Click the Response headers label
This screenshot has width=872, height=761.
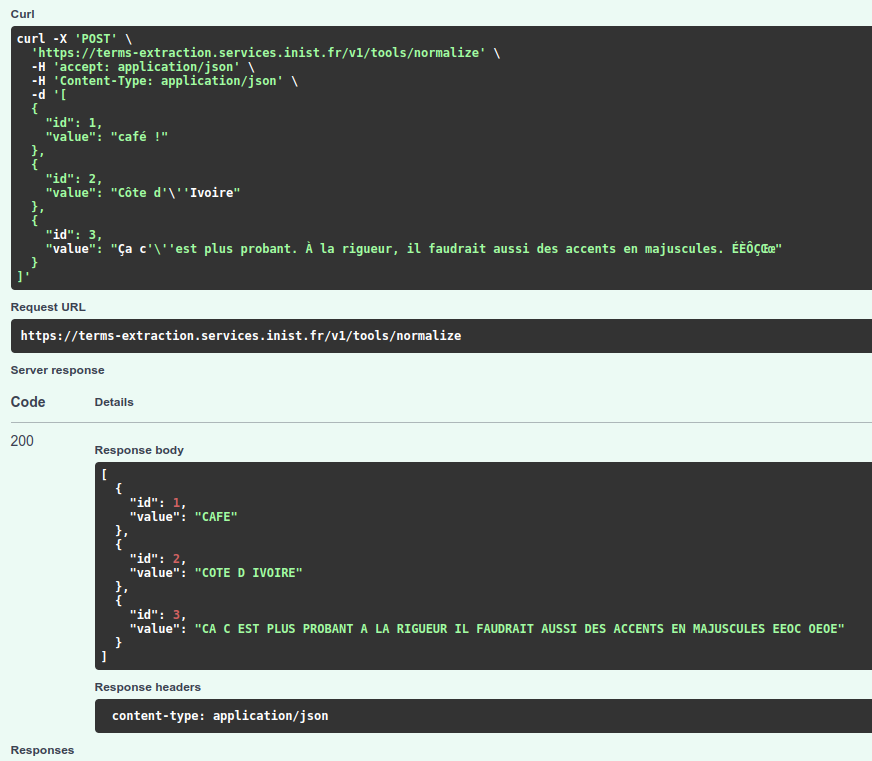[147, 687]
